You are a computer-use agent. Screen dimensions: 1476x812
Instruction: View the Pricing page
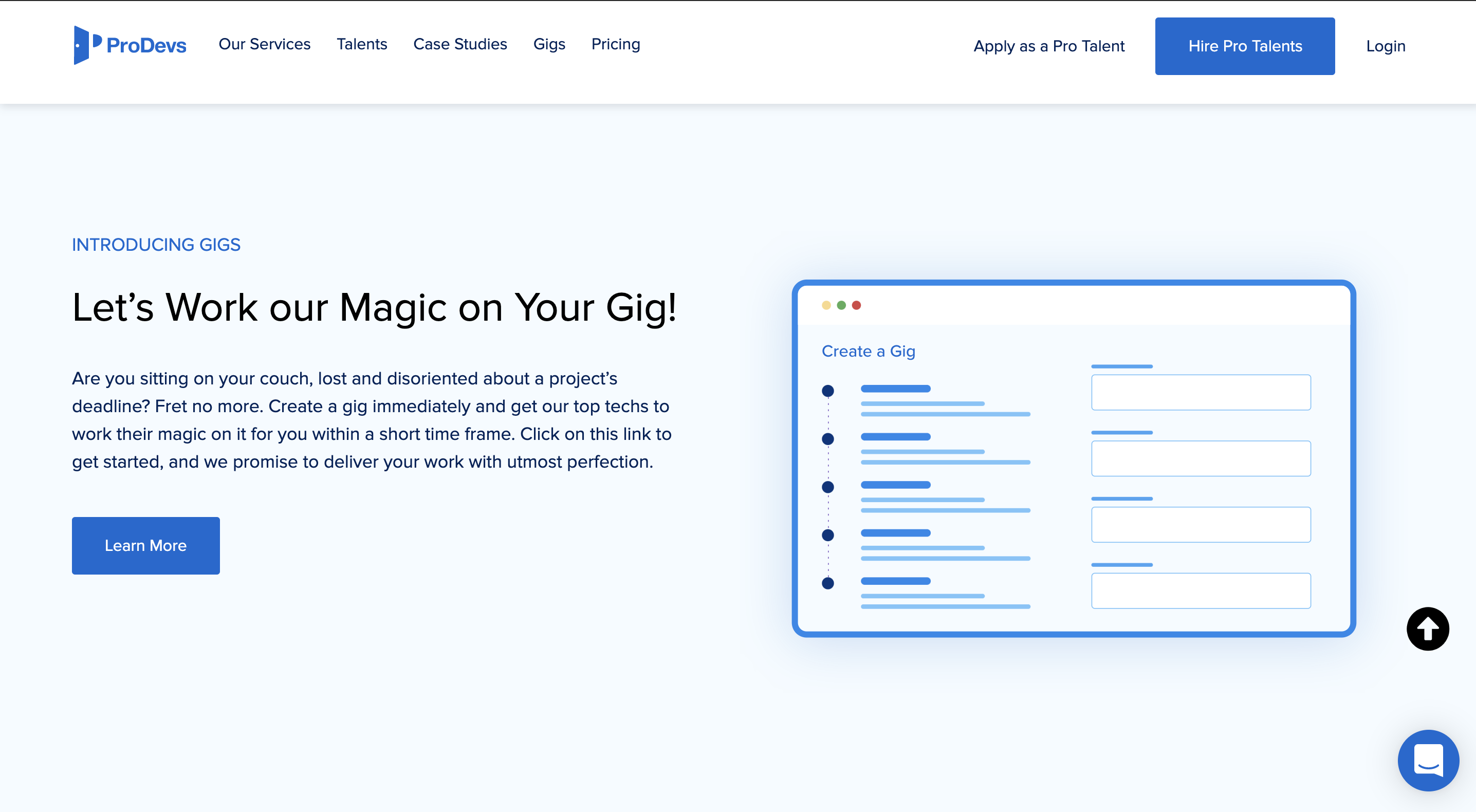tap(615, 44)
